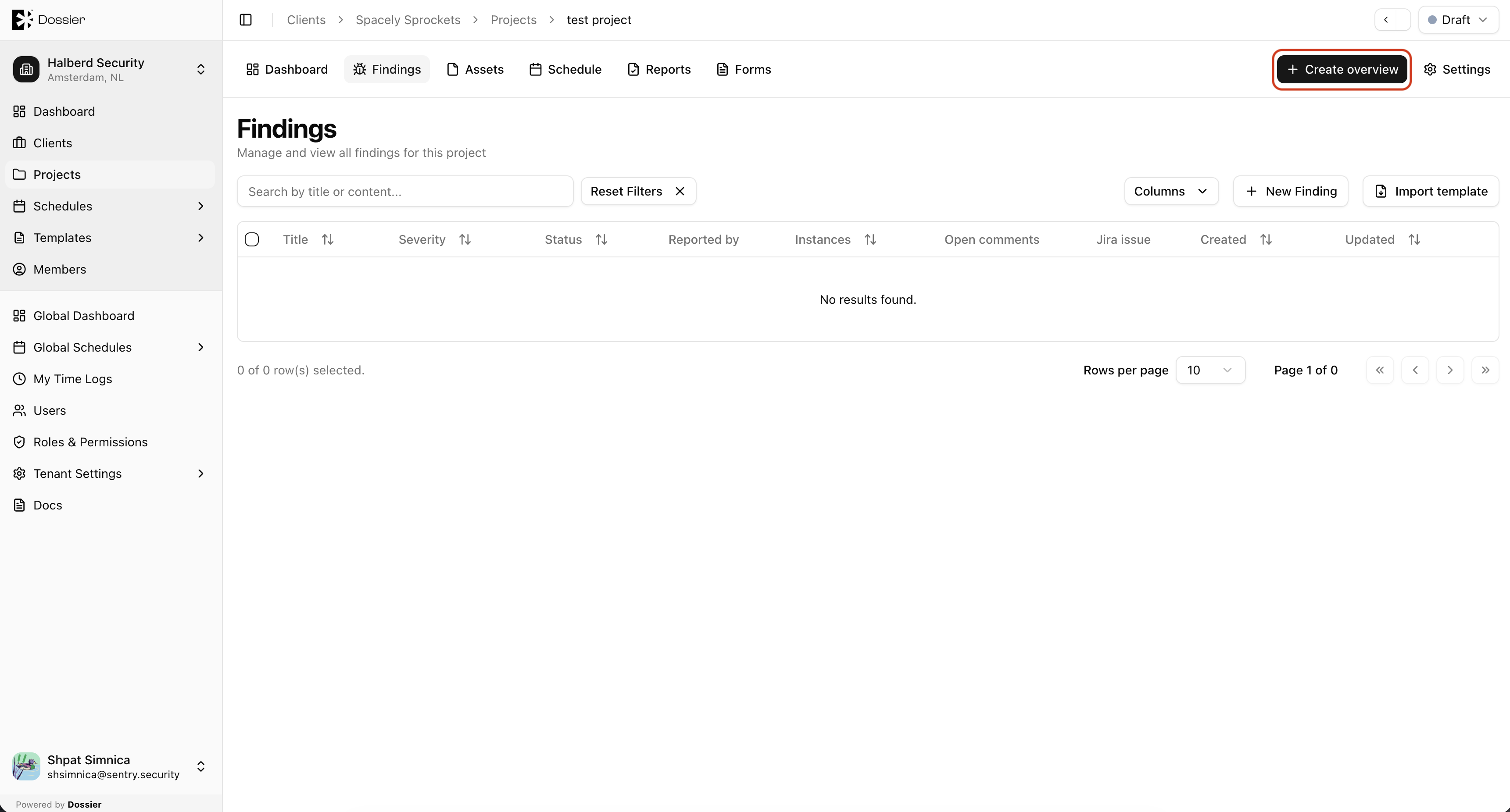Click sort arrows next to Title
The image size is (1510, 812).
pyautogui.click(x=328, y=240)
